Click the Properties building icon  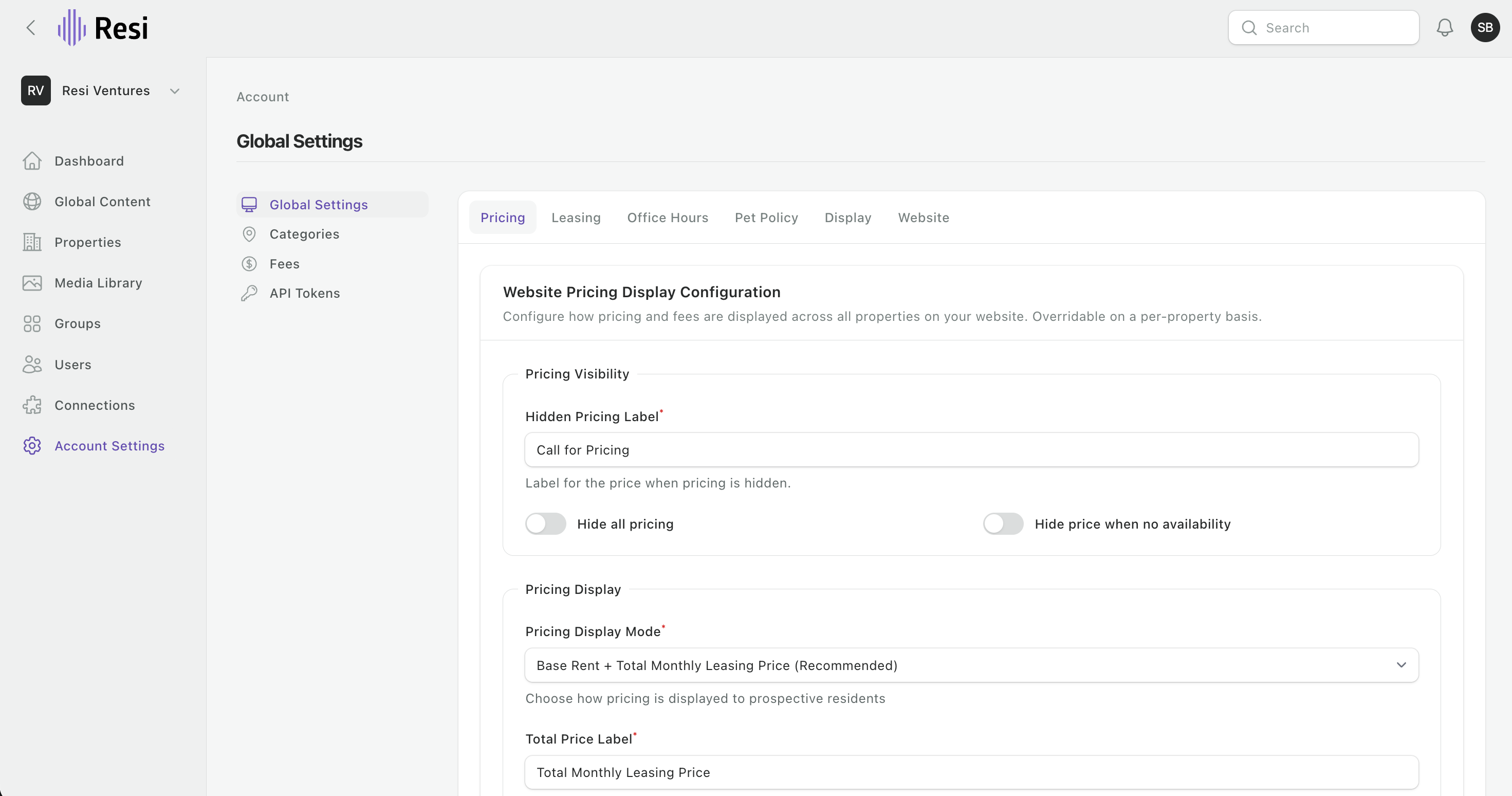32,242
